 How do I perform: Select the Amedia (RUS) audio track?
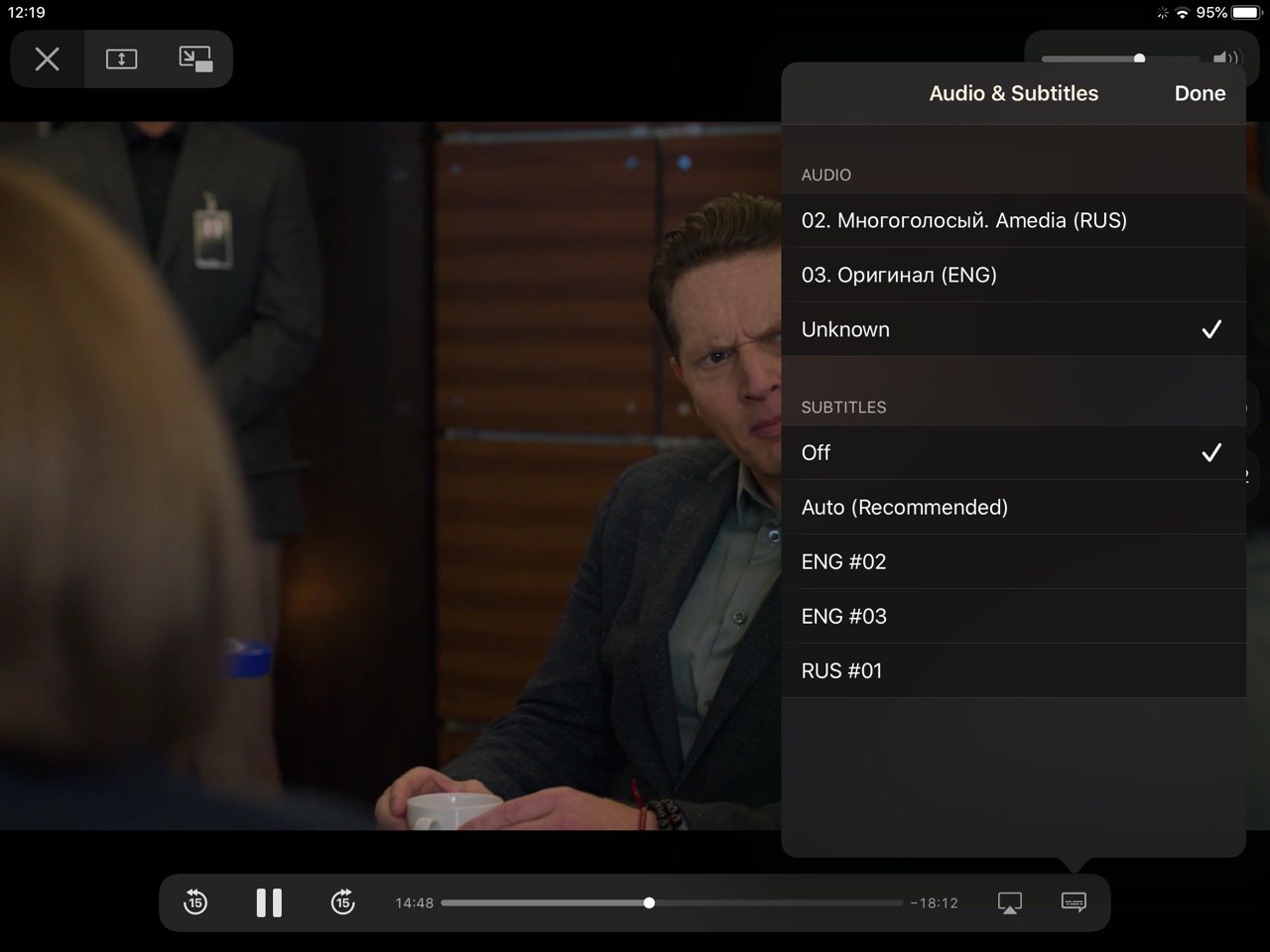coord(1013,220)
